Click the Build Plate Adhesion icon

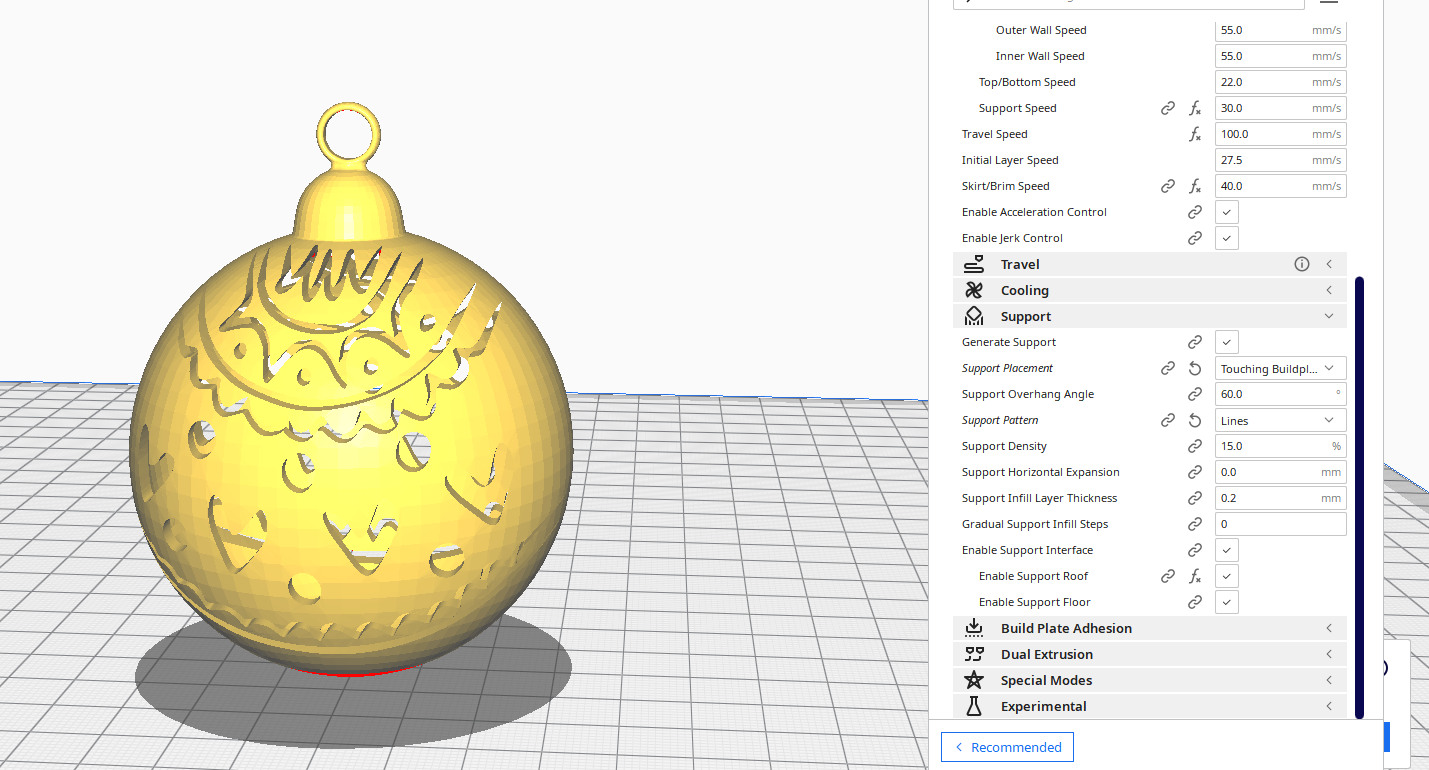click(973, 627)
